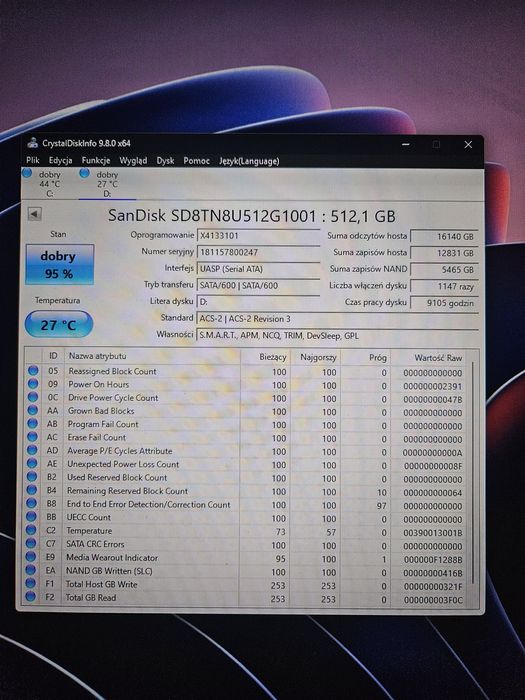This screenshot has width=525, height=700.
Task: Click the Oprogramowanie field X4133101
Action: 258,235
